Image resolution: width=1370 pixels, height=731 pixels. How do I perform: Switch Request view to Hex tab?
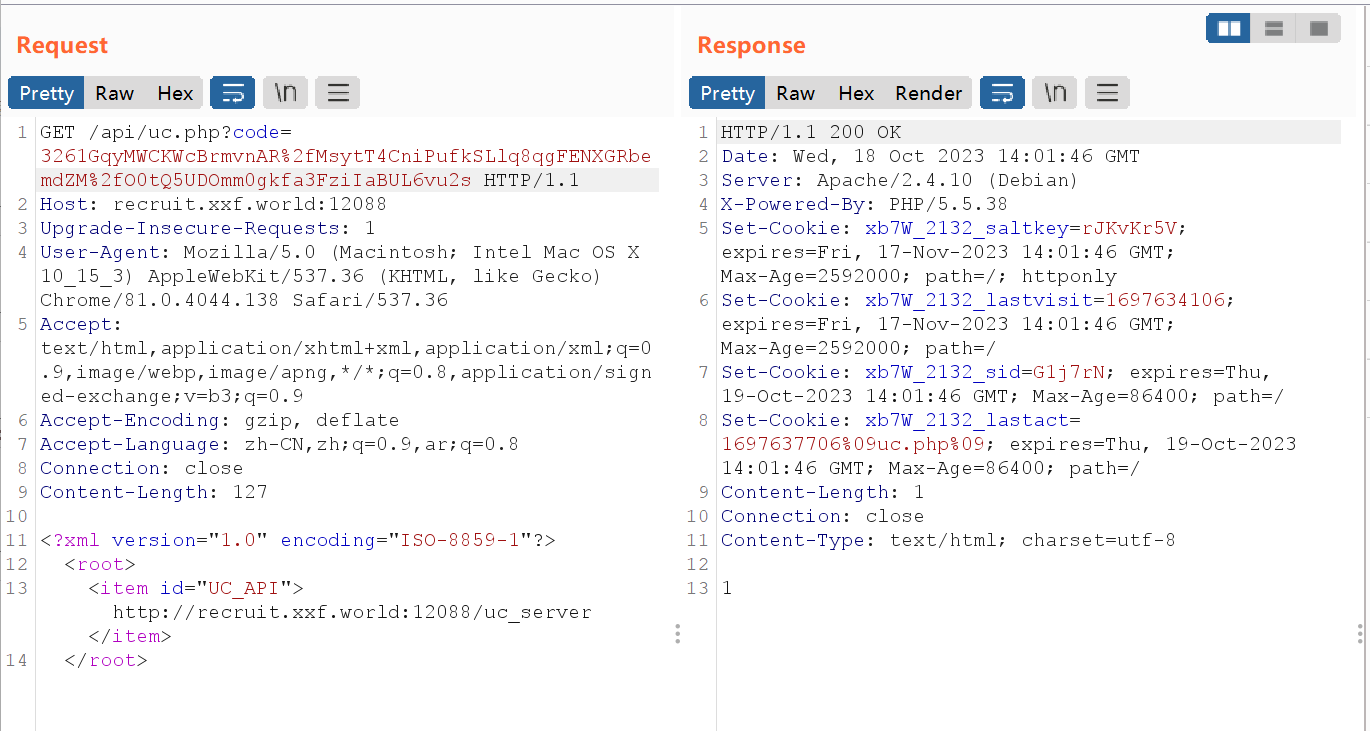175,93
